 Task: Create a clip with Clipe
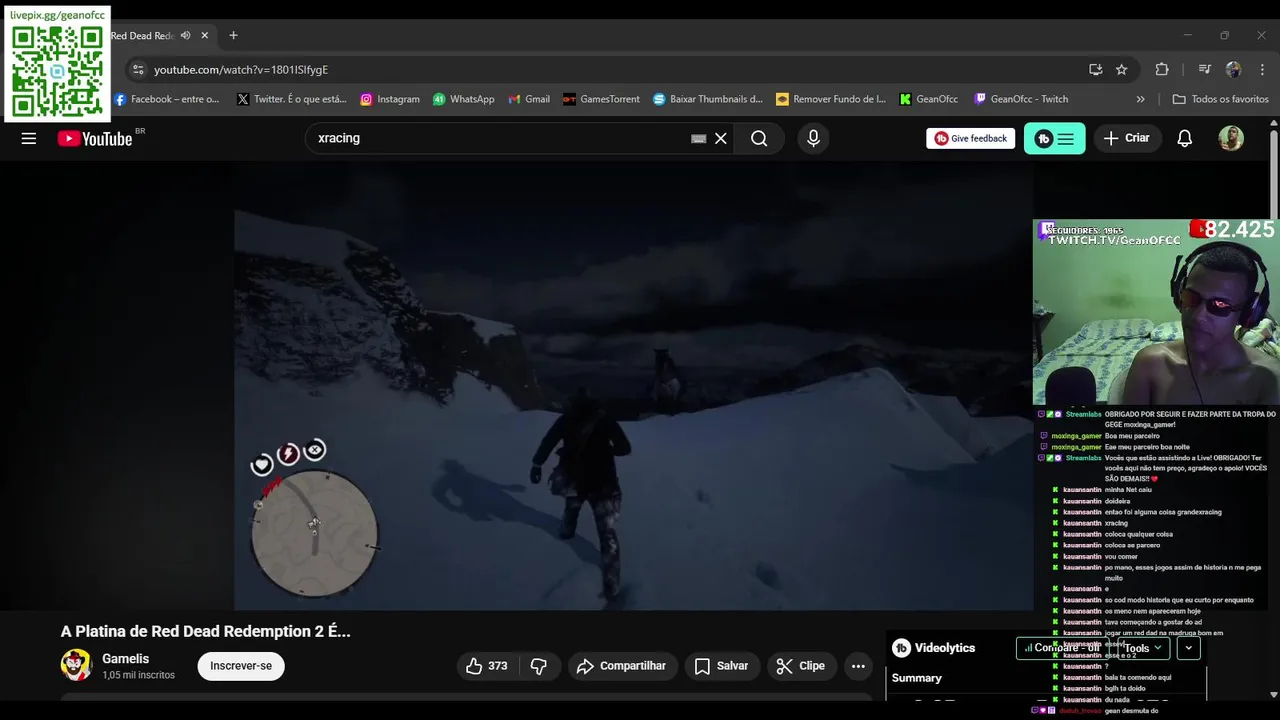pyautogui.click(x=801, y=666)
